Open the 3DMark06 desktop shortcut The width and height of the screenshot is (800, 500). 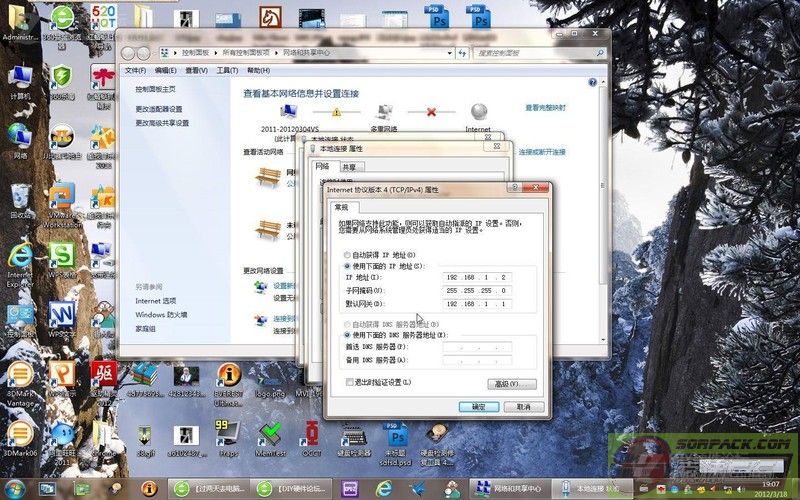tap(20, 439)
